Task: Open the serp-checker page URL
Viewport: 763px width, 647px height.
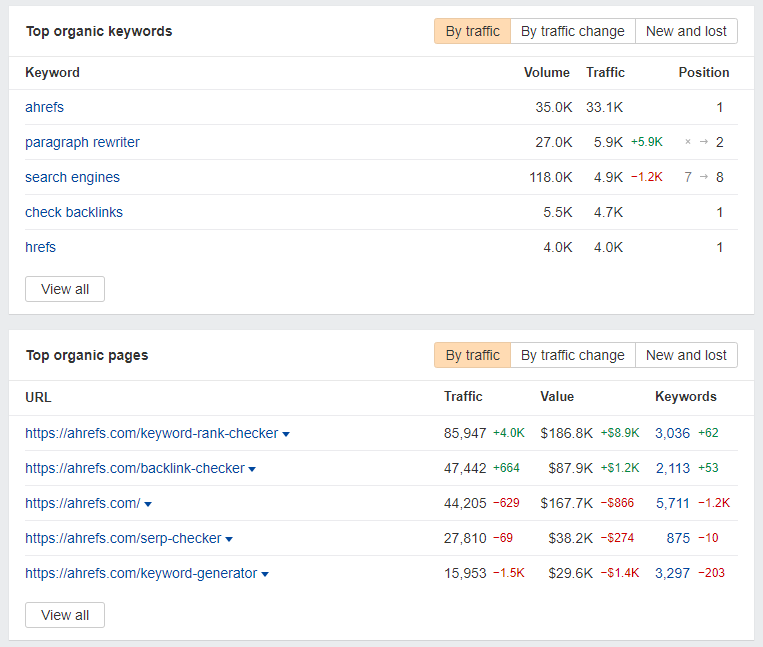Action: point(123,538)
